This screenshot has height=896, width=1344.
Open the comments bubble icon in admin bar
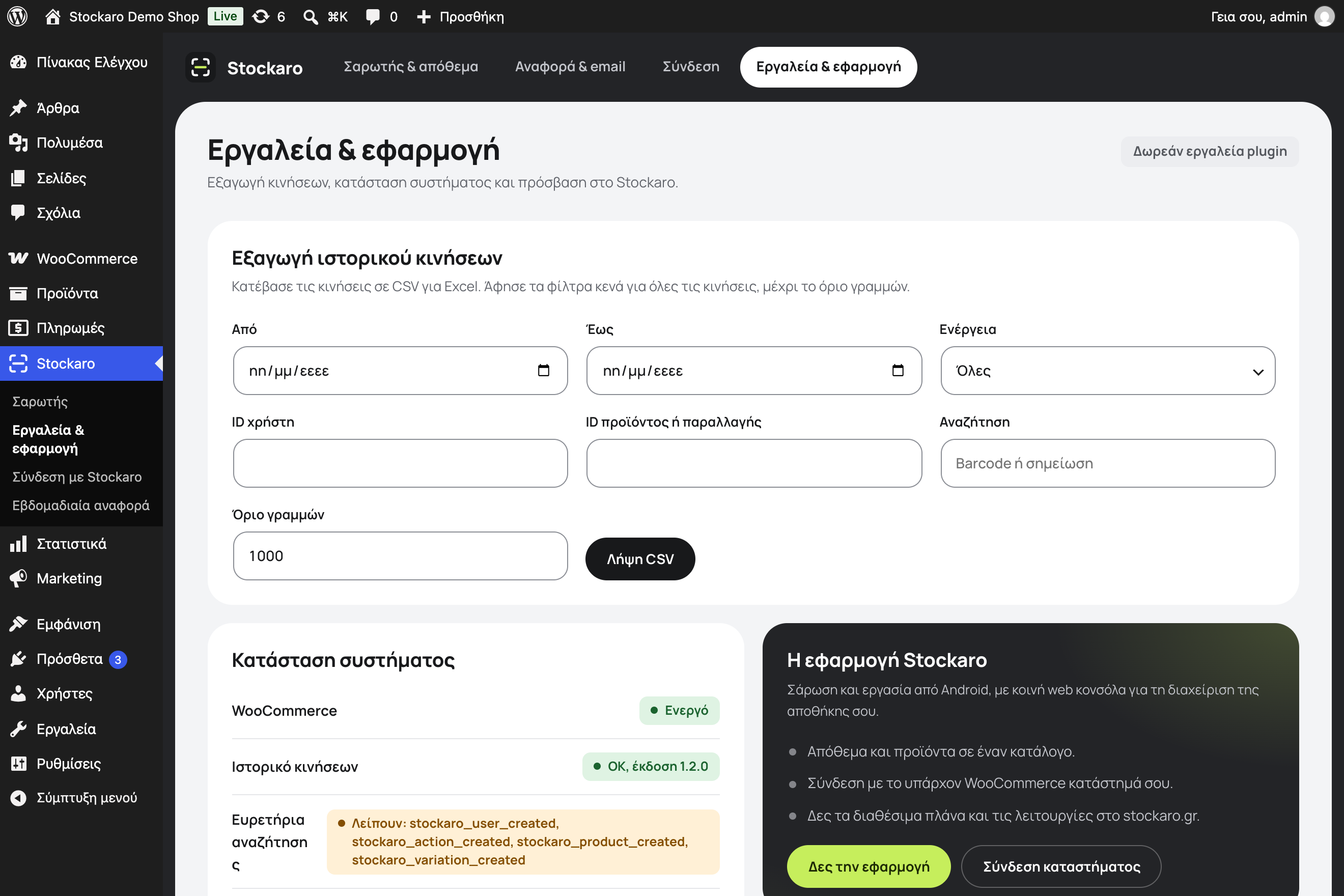point(373,17)
